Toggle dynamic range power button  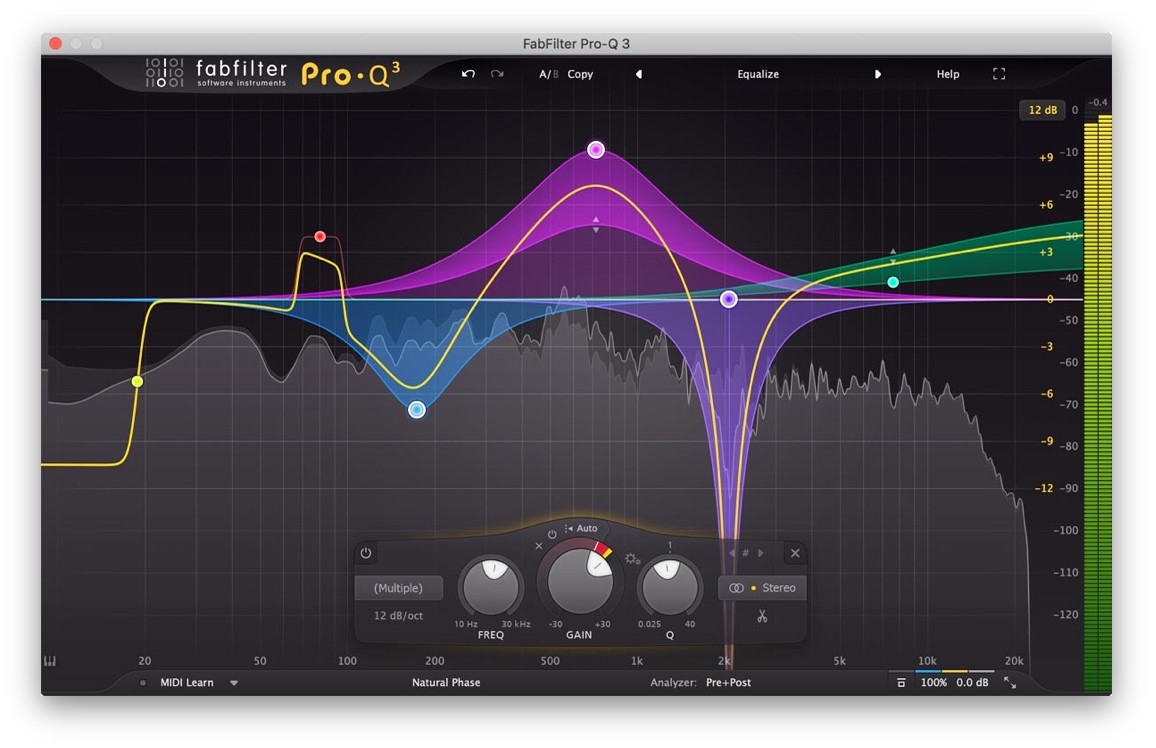552,534
